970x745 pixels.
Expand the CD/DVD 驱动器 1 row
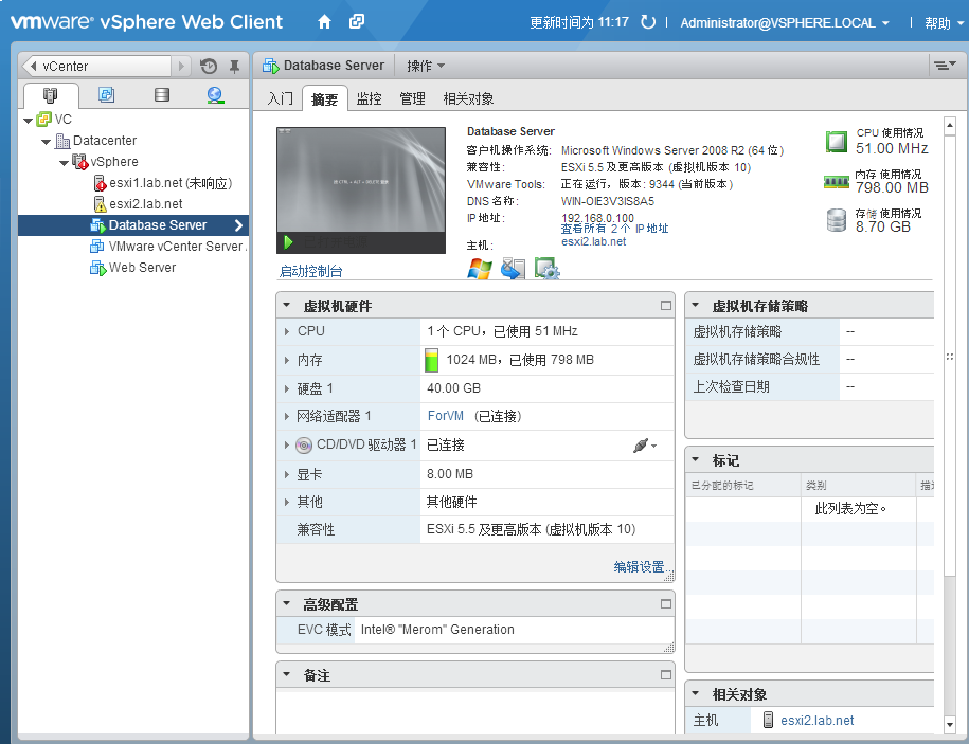(x=286, y=445)
